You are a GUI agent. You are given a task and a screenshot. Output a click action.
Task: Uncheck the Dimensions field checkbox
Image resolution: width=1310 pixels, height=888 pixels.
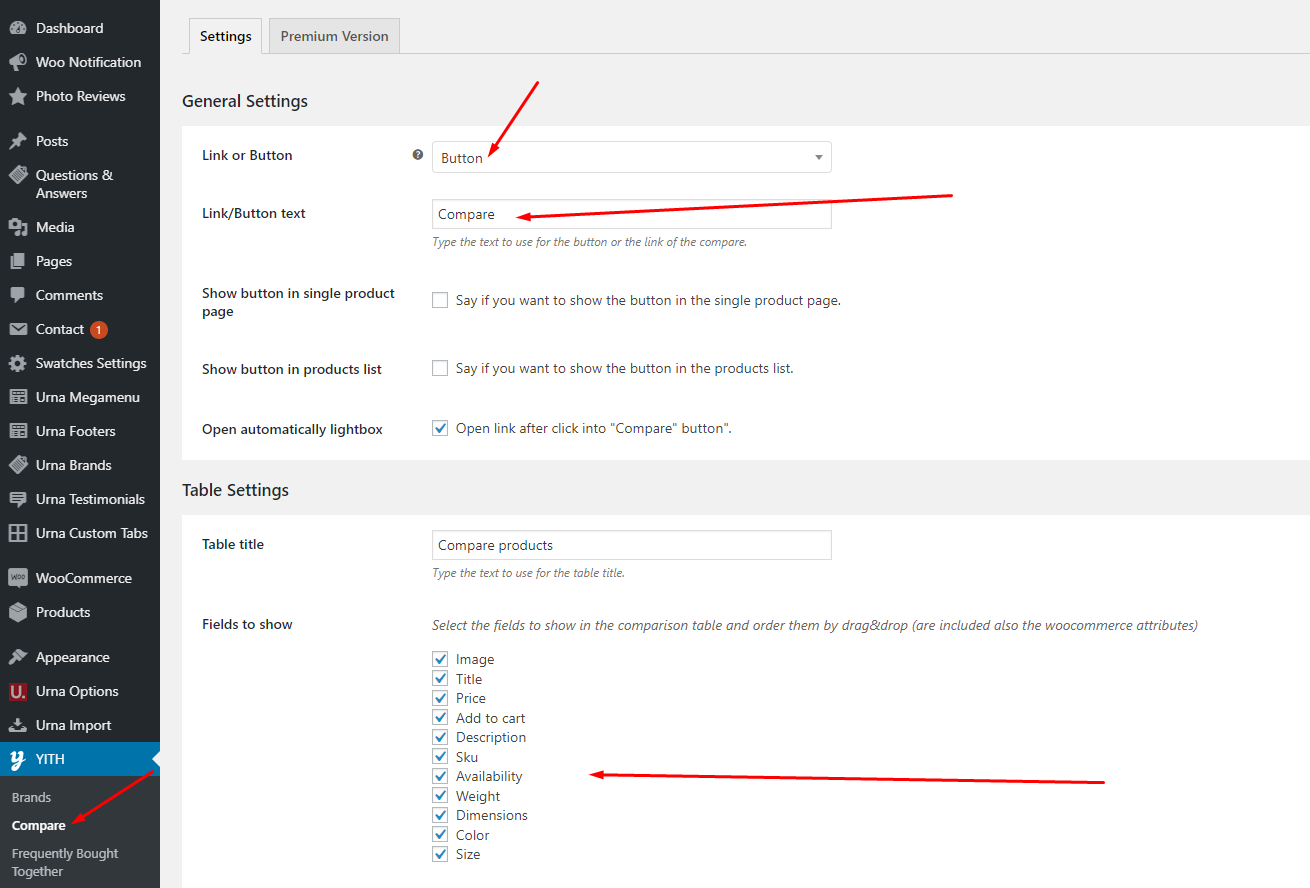pos(440,815)
